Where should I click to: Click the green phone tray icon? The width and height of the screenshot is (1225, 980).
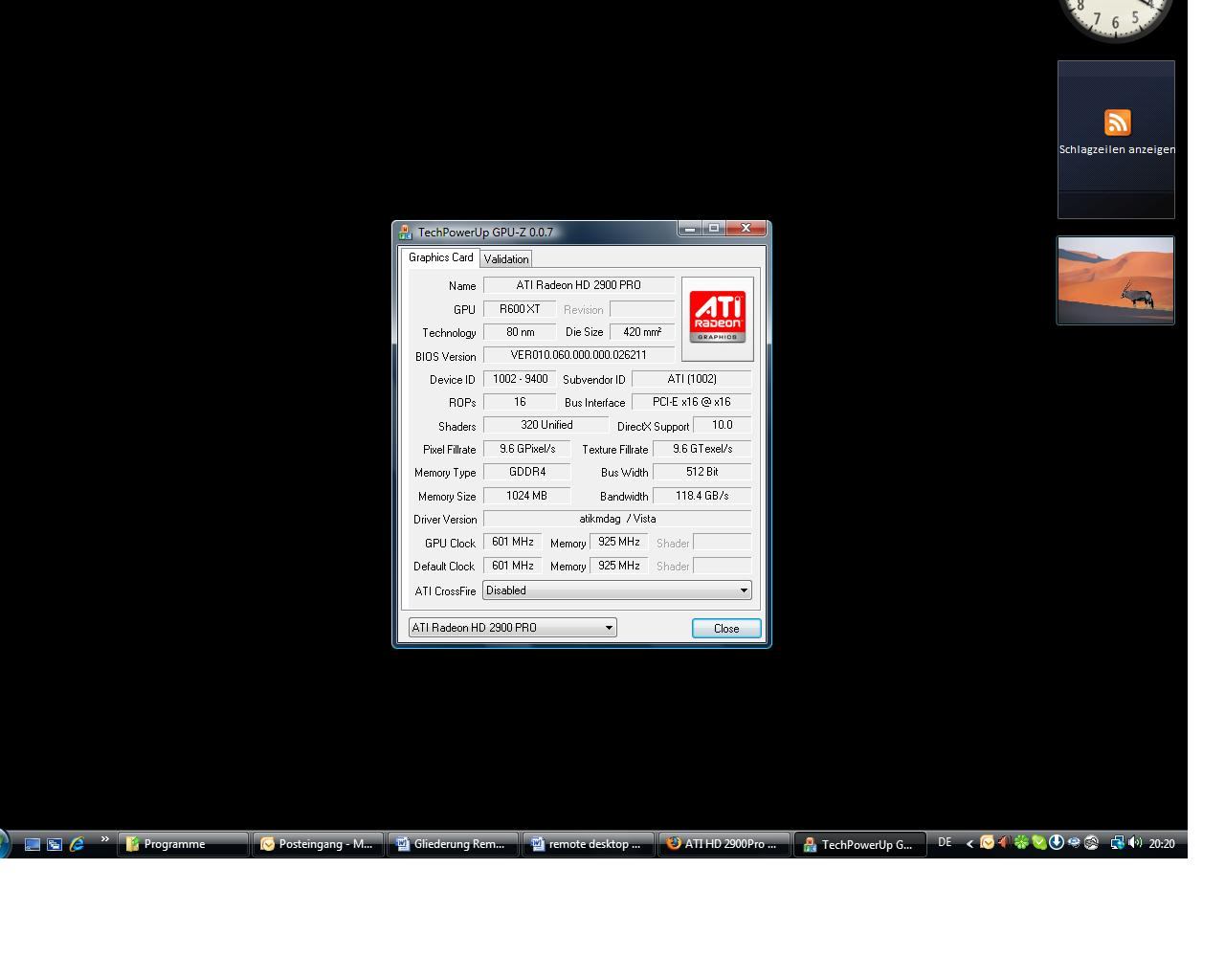pyautogui.click(x=1038, y=843)
